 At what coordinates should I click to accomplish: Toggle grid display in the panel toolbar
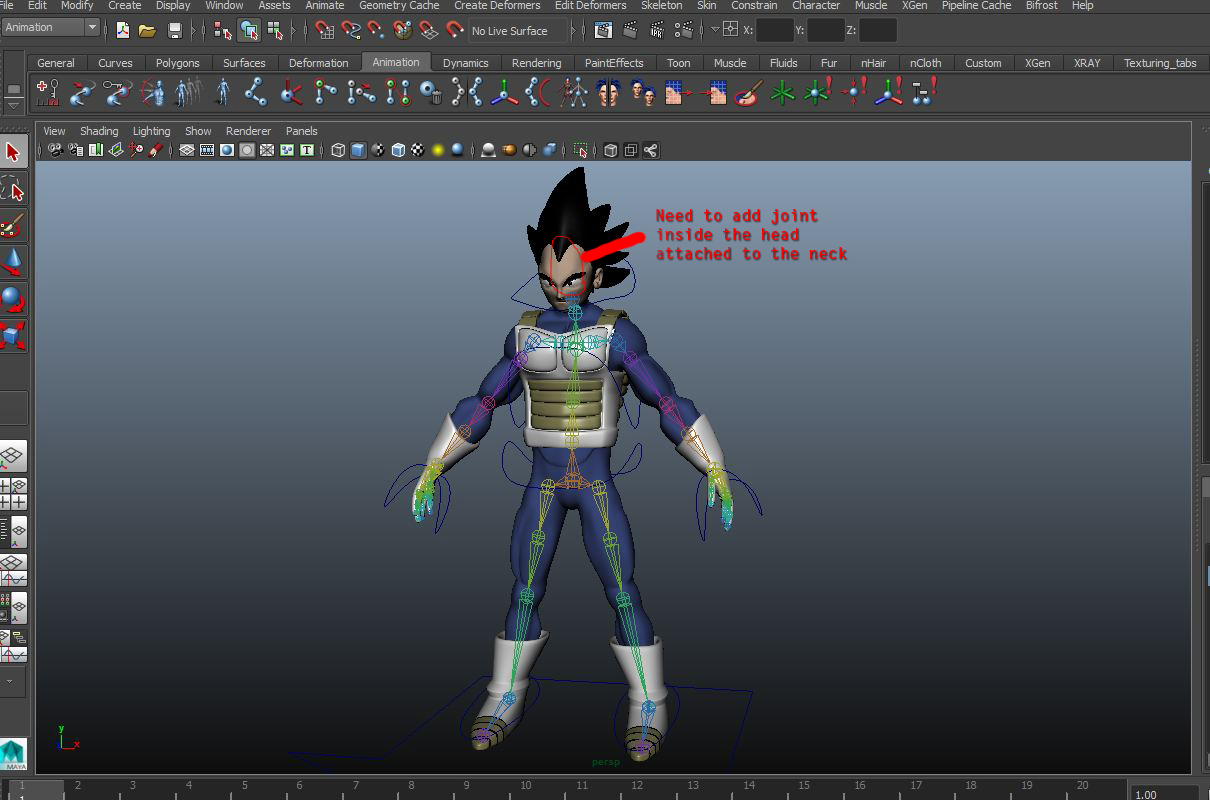click(186, 150)
